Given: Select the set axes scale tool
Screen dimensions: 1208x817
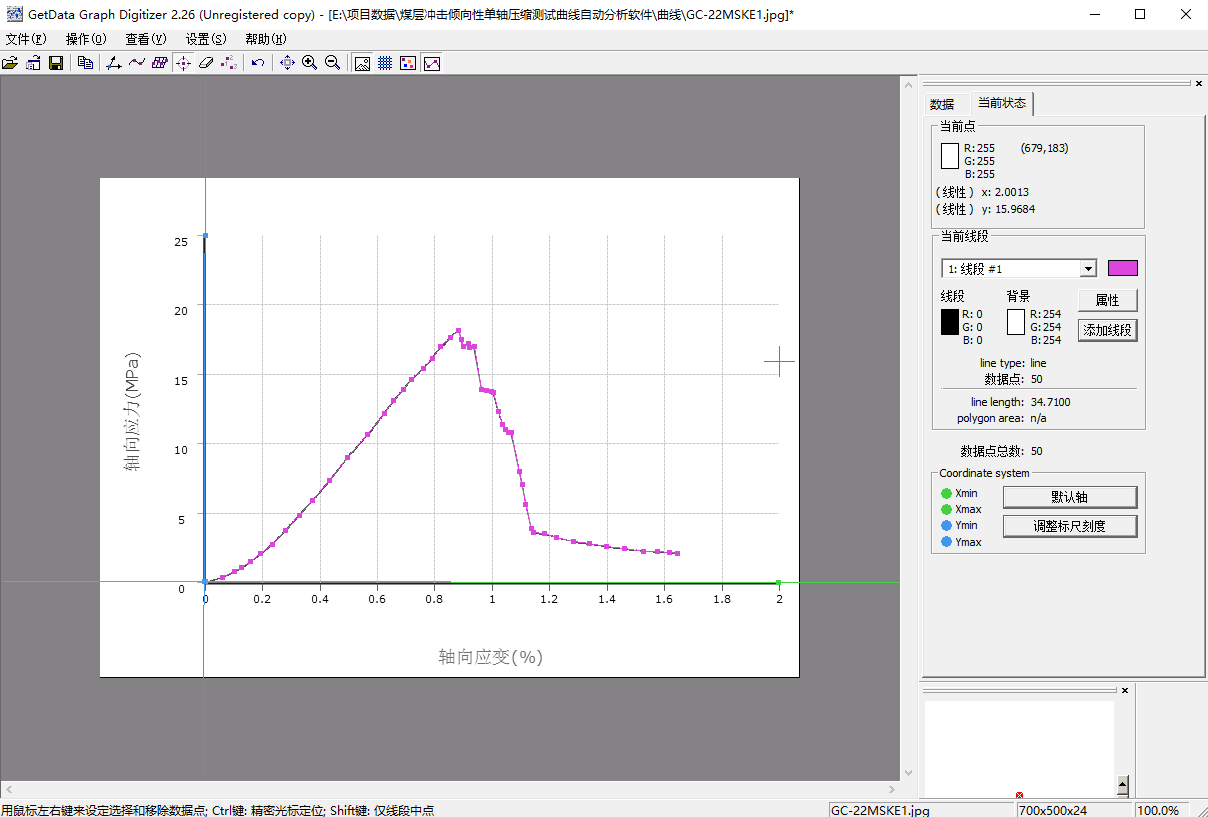Looking at the screenshot, I should coord(114,63).
